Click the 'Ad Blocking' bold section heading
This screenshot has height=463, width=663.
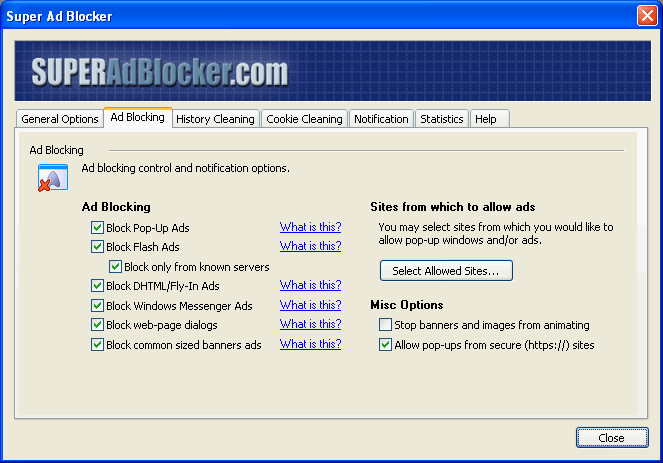click(x=116, y=207)
